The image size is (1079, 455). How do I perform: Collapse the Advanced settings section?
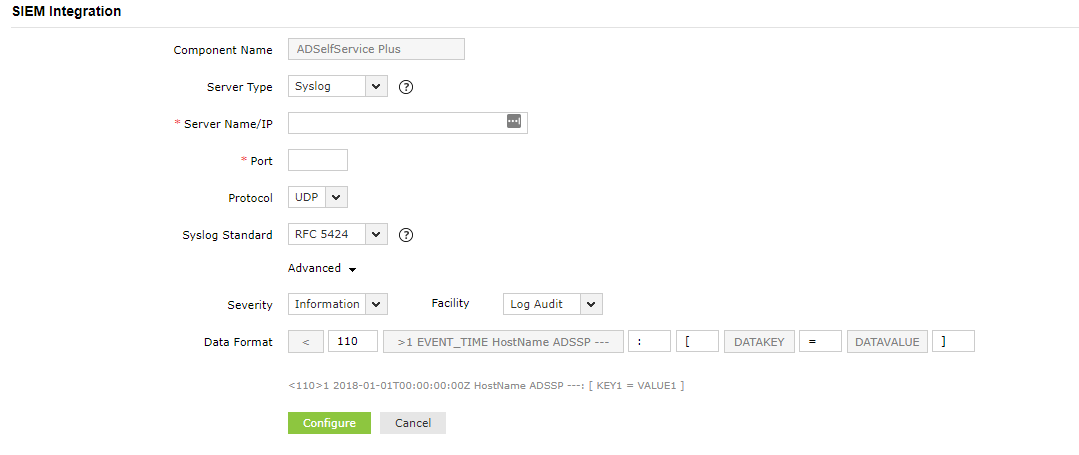click(x=322, y=269)
